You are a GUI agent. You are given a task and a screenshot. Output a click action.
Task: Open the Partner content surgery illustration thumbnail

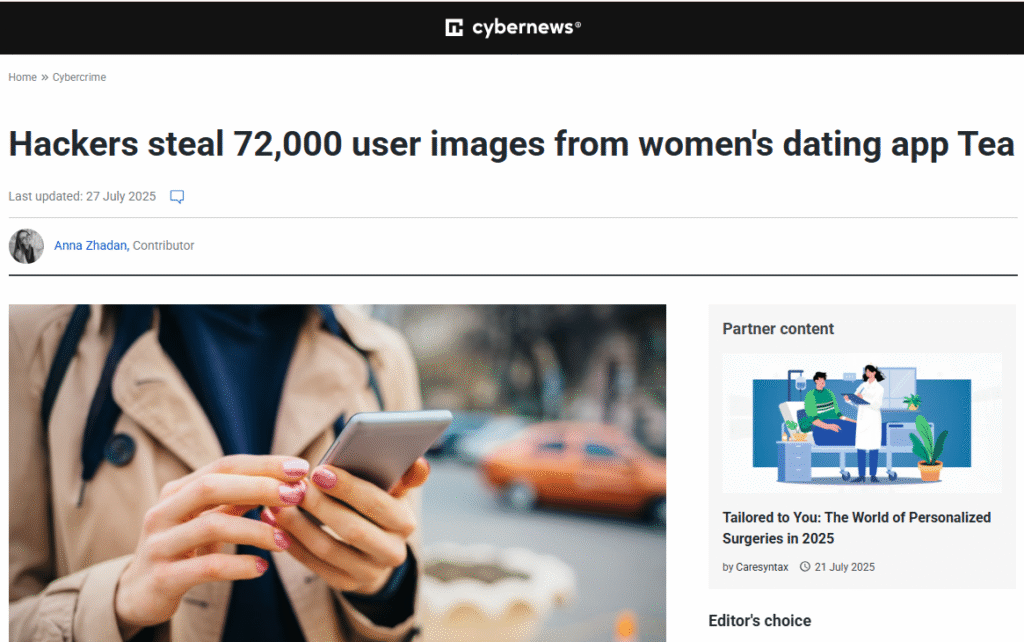(862, 423)
